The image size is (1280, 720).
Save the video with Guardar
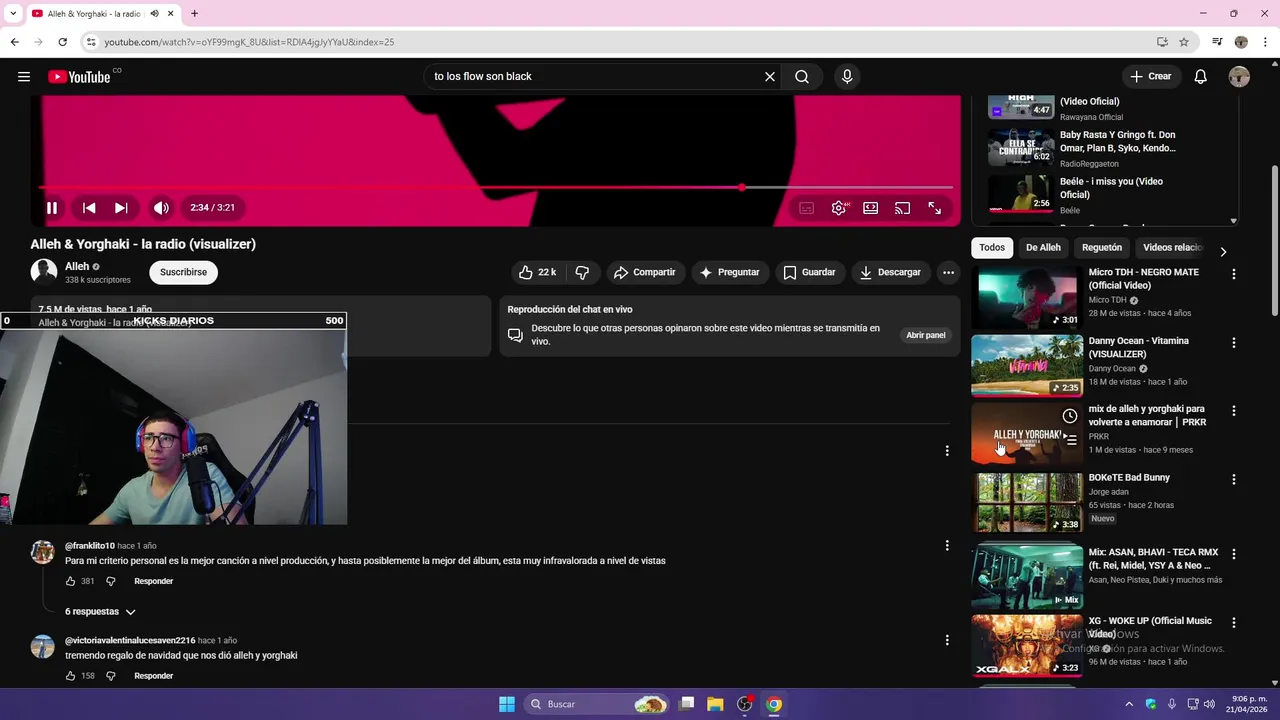[809, 272]
